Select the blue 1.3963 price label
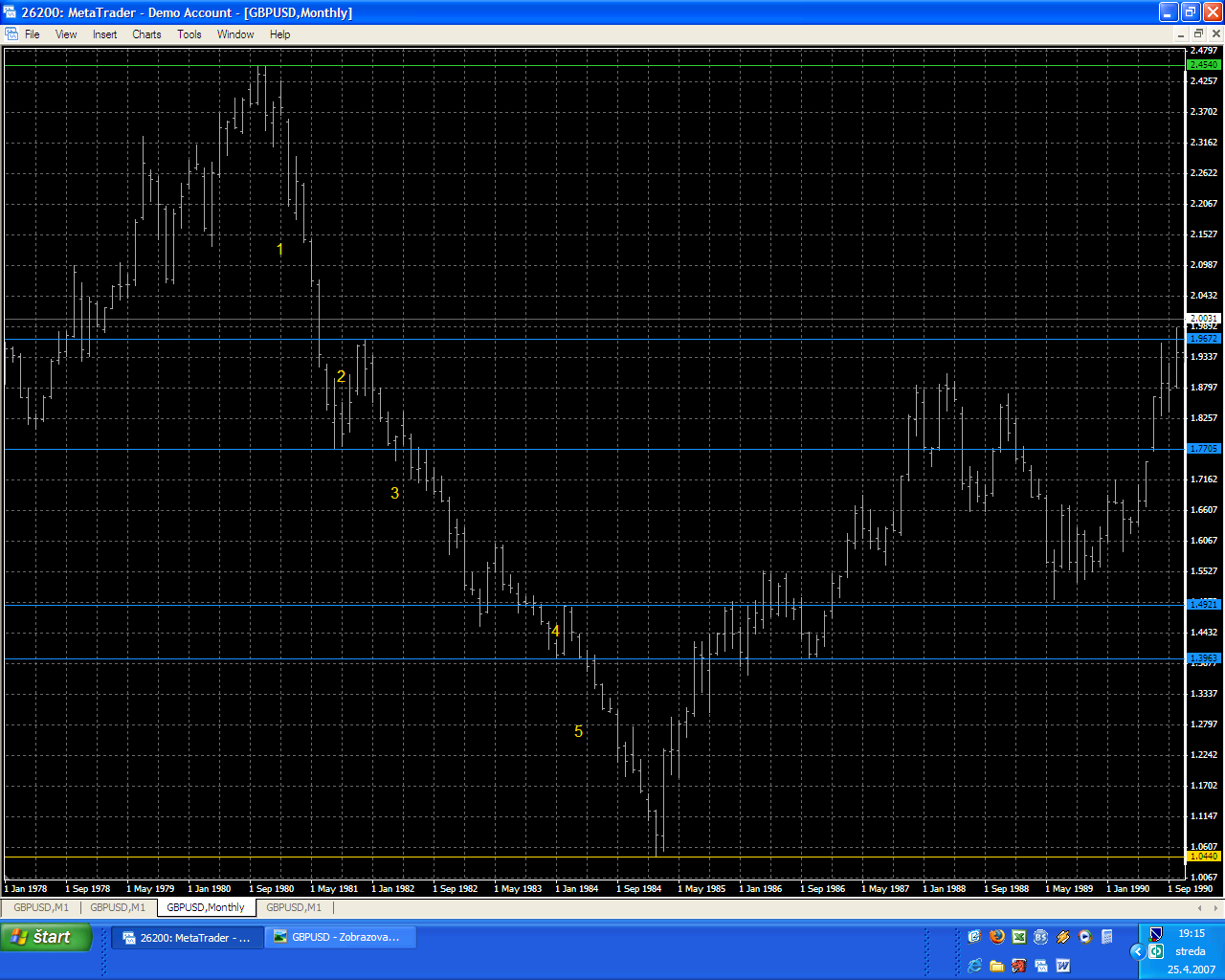Screen dimensions: 1225x980 (x=1203, y=657)
